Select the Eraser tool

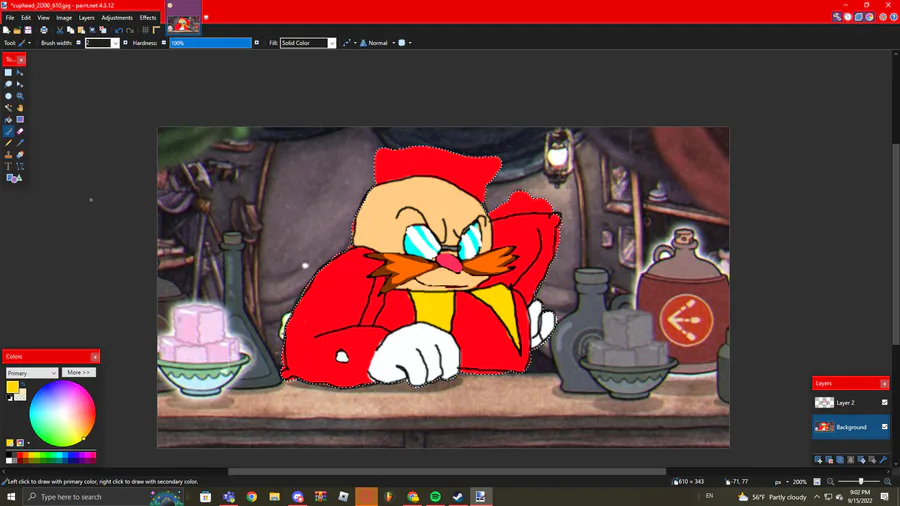[20, 131]
